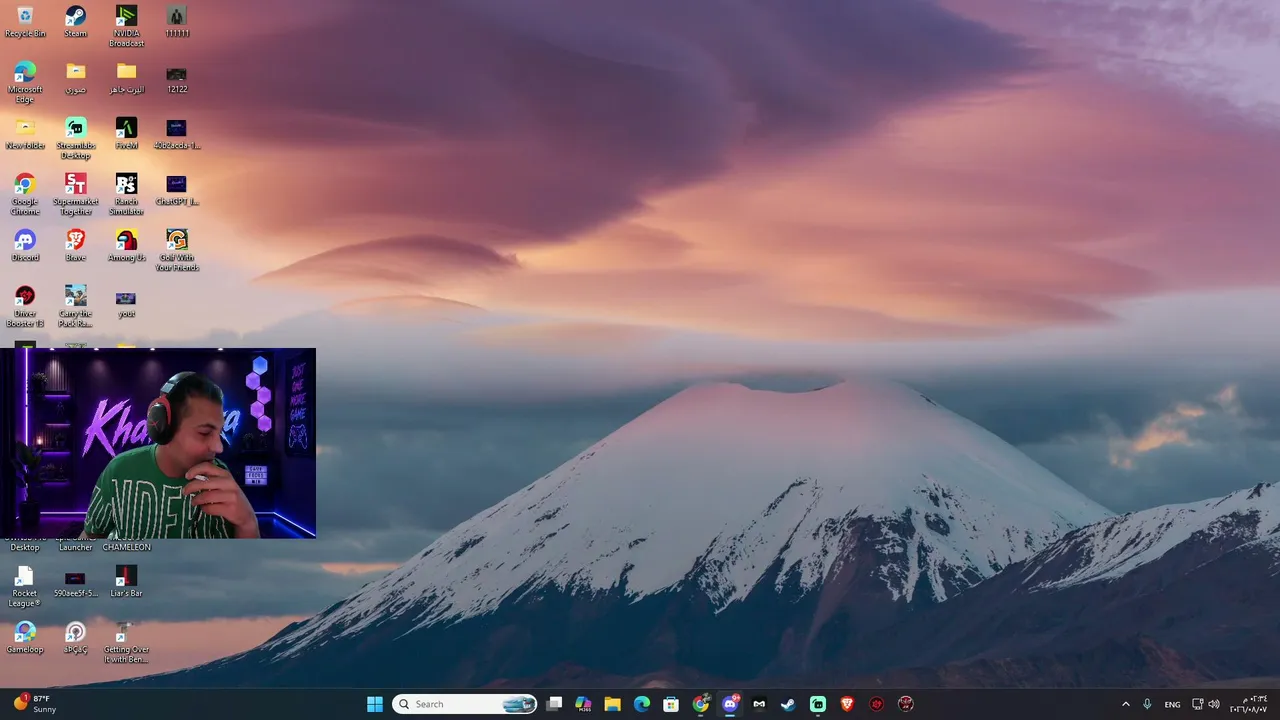Open Task View from the taskbar
This screenshot has height=720, width=1280.
[x=554, y=704]
